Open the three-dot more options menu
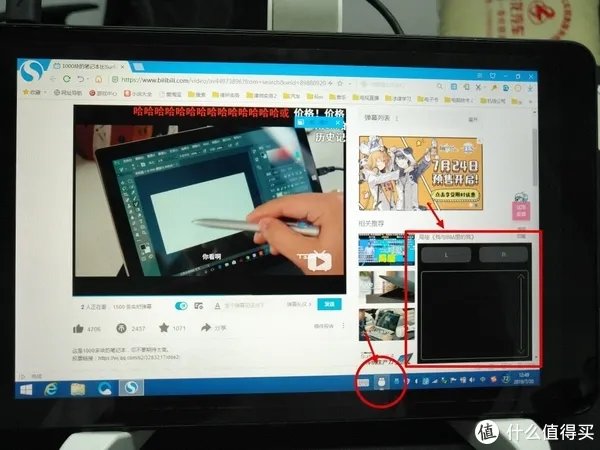 click(343, 326)
